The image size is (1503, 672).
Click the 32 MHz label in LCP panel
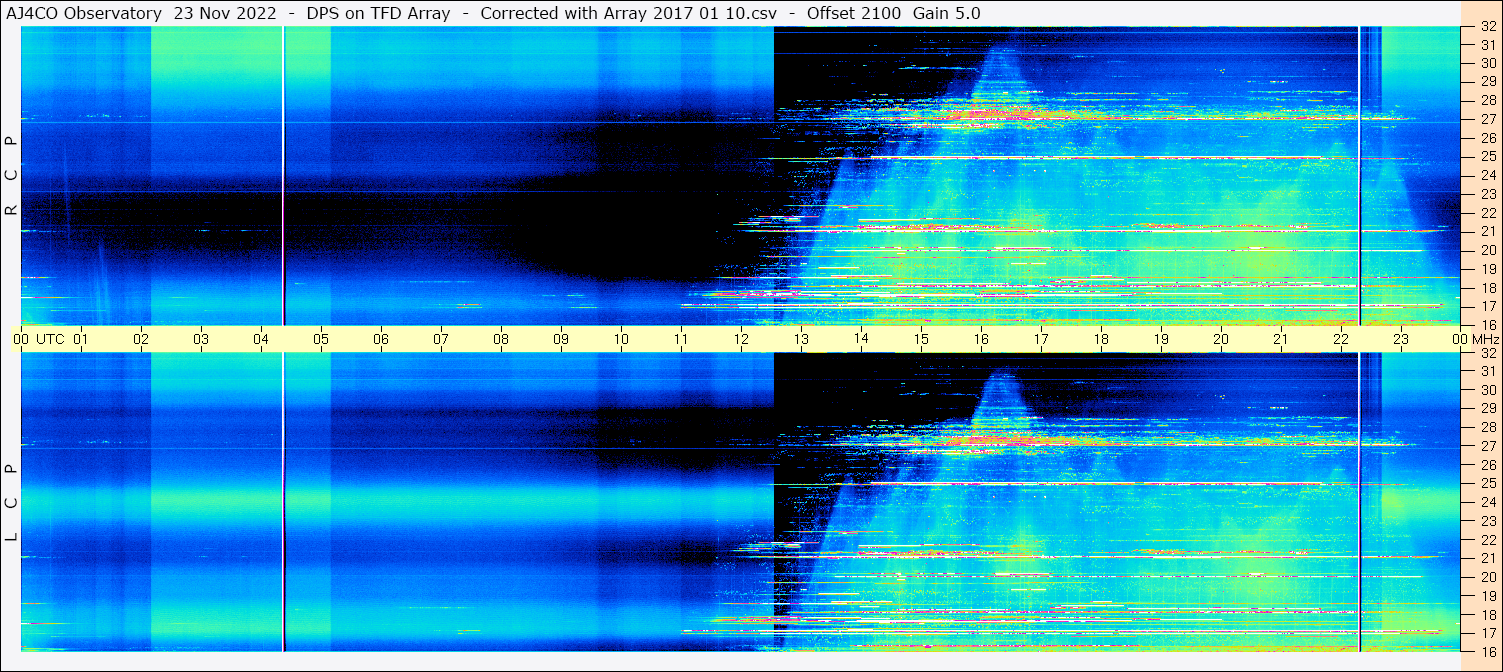[1487, 353]
